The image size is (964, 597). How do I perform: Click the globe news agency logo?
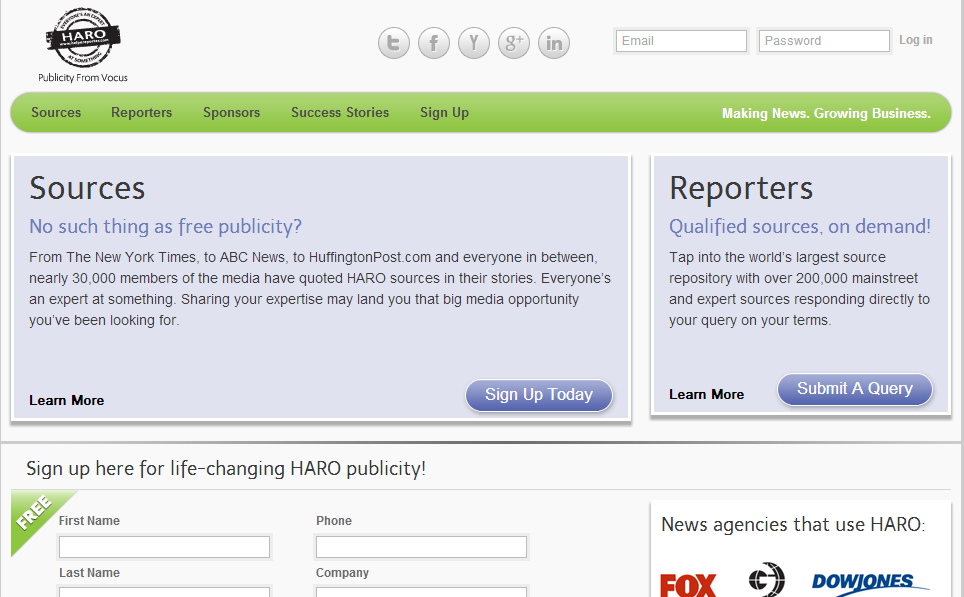click(766, 579)
